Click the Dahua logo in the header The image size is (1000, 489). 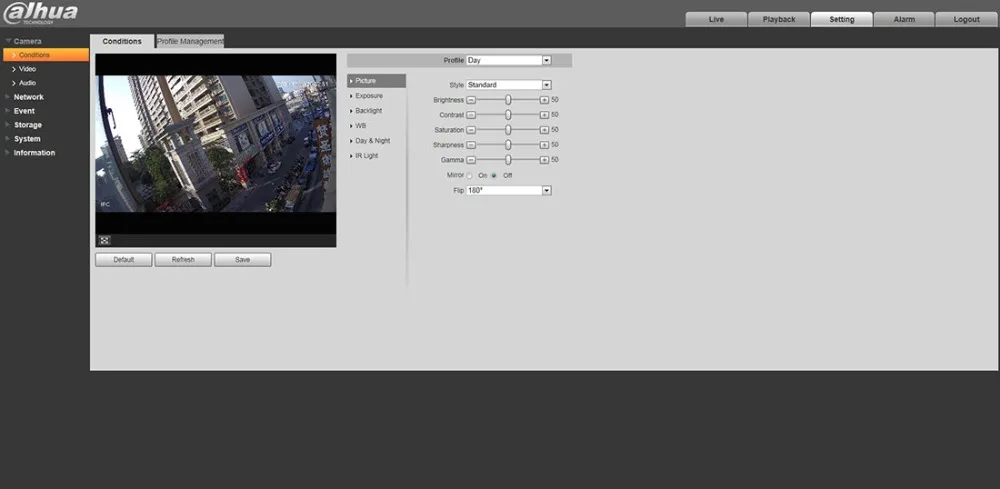(41, 13)
